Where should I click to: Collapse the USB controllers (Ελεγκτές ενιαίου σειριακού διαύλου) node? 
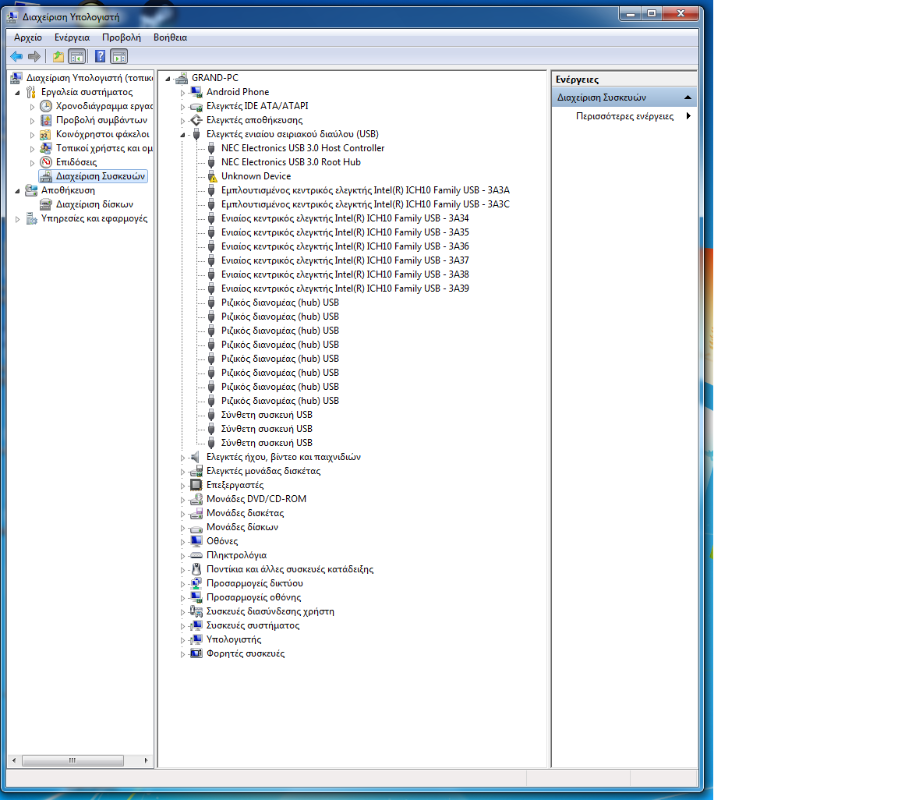pyautogui.click(x=183, y=134)
